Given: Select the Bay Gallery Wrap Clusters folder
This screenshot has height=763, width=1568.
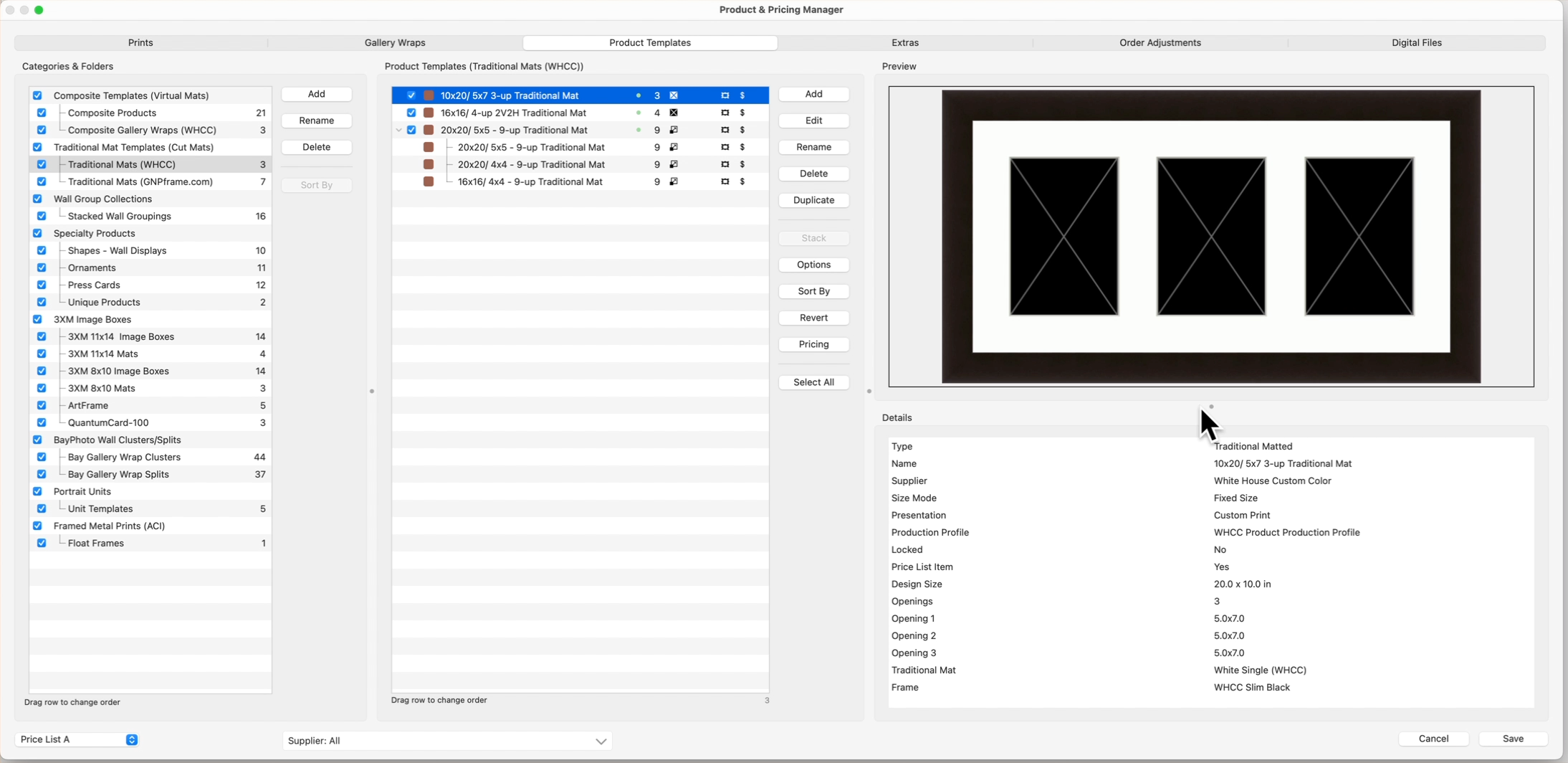Looking at the screenshot, I should pyautogui.click(x=124, y=457).
